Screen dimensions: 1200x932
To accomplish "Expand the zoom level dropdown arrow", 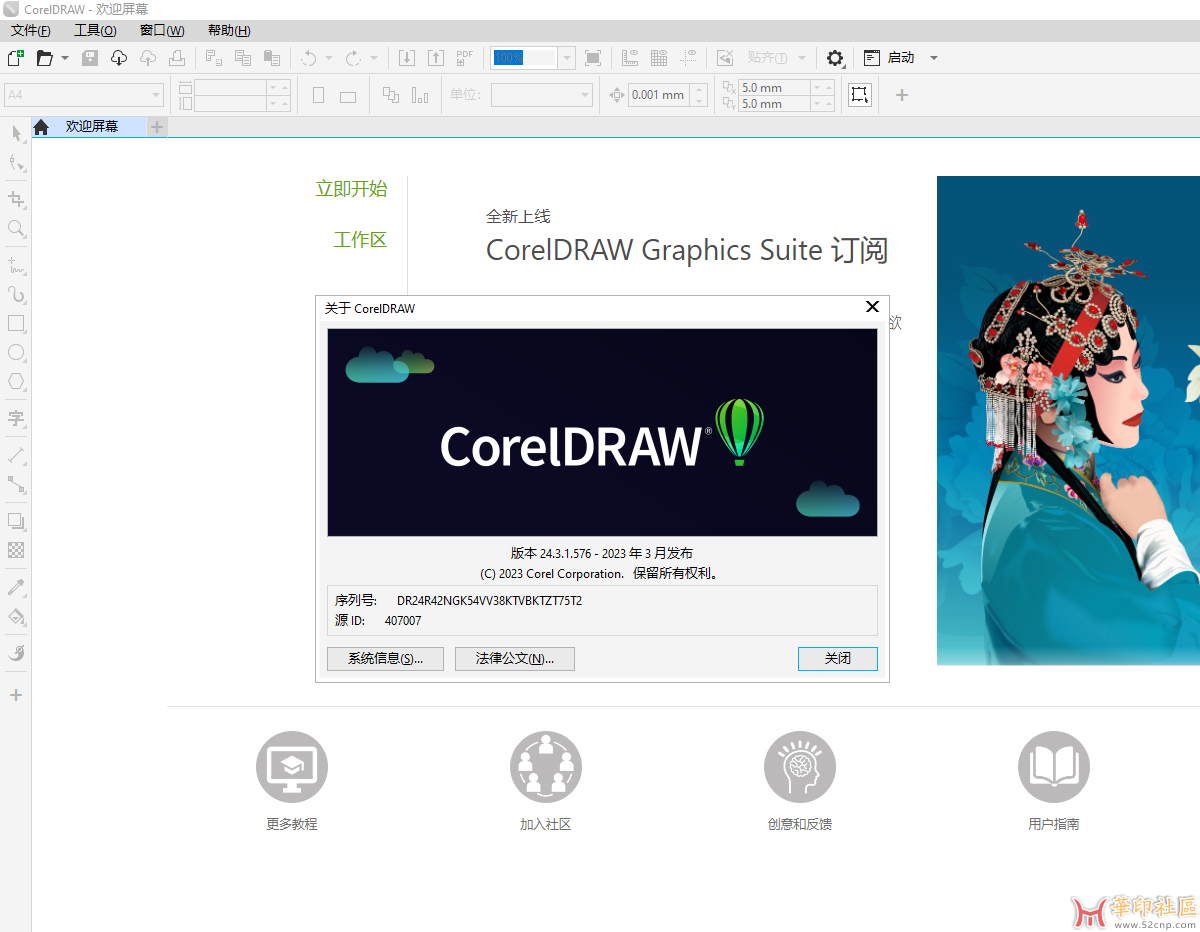I will [x=567, y=58].
